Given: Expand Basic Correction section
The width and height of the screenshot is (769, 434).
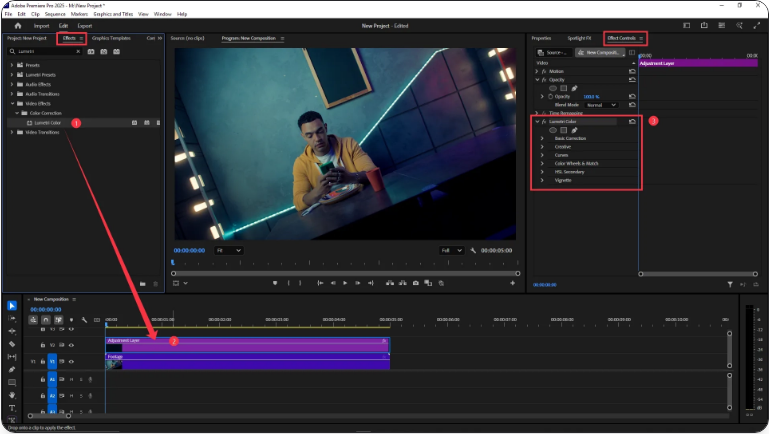Looking at the screenshot, I should point(542,138).
